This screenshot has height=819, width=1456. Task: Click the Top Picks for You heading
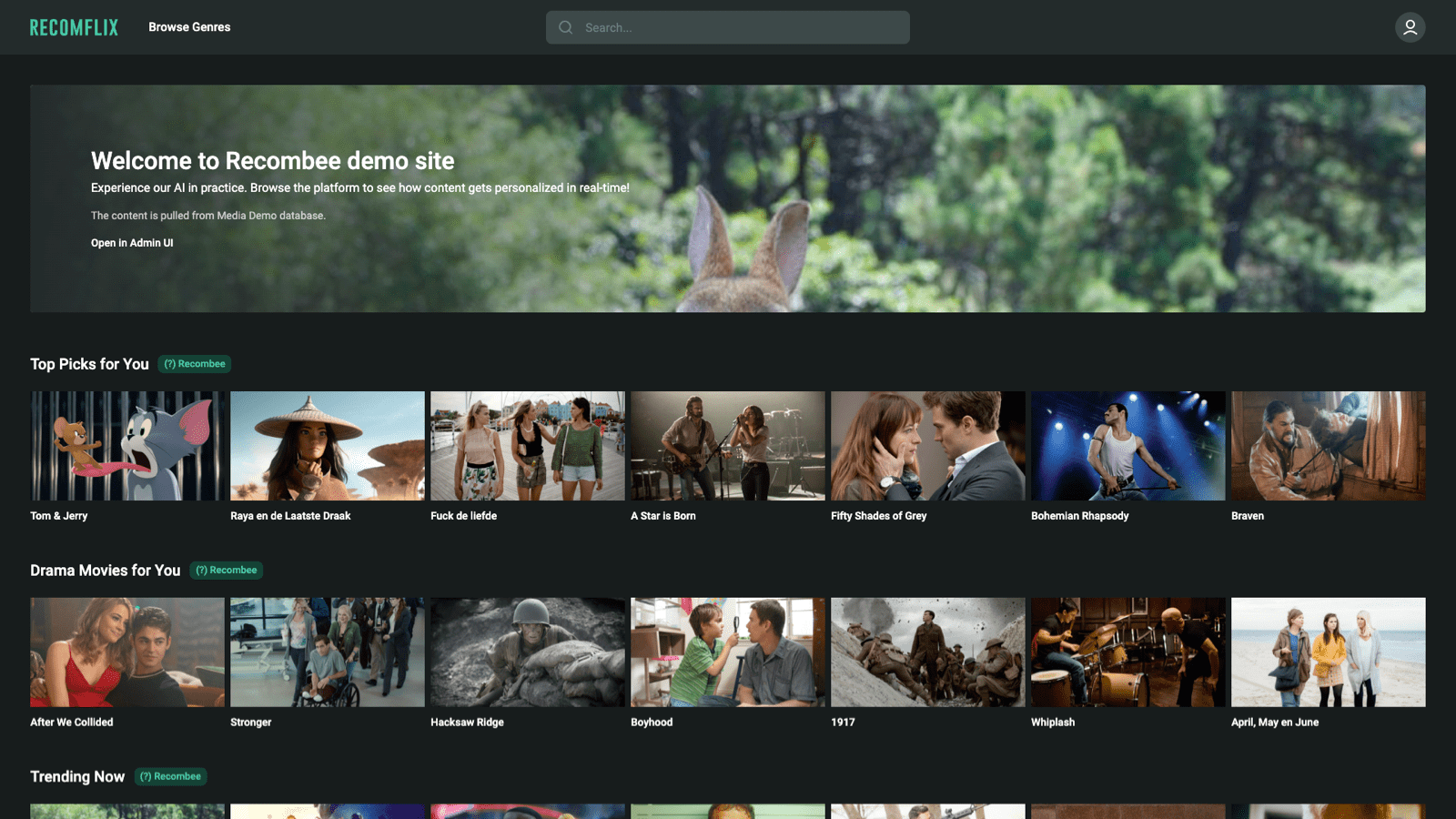click(x=89, y=364)
